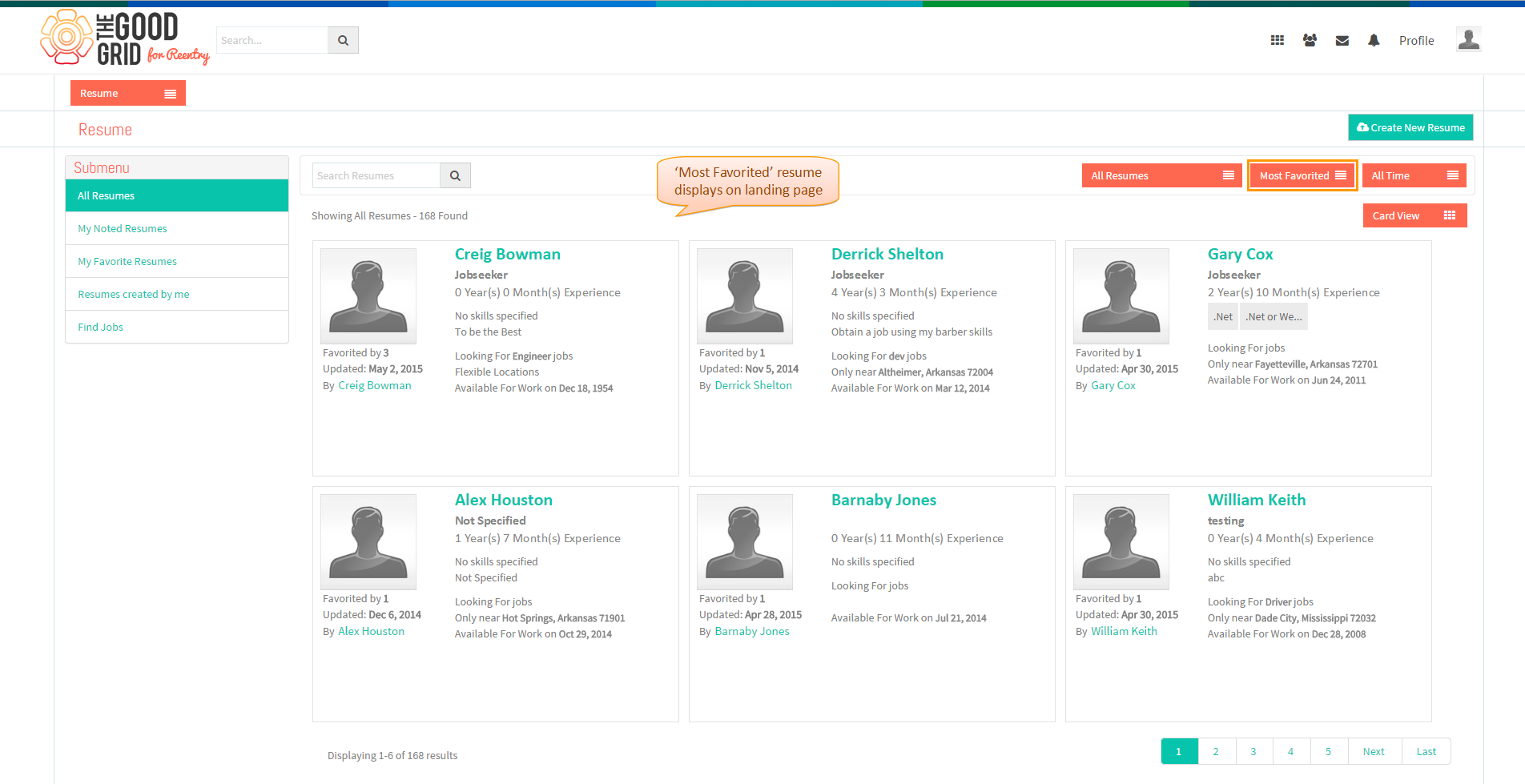Click Create New Resume button
The height and width of the screenshot is (784, 1525).
click(1410, 127)
